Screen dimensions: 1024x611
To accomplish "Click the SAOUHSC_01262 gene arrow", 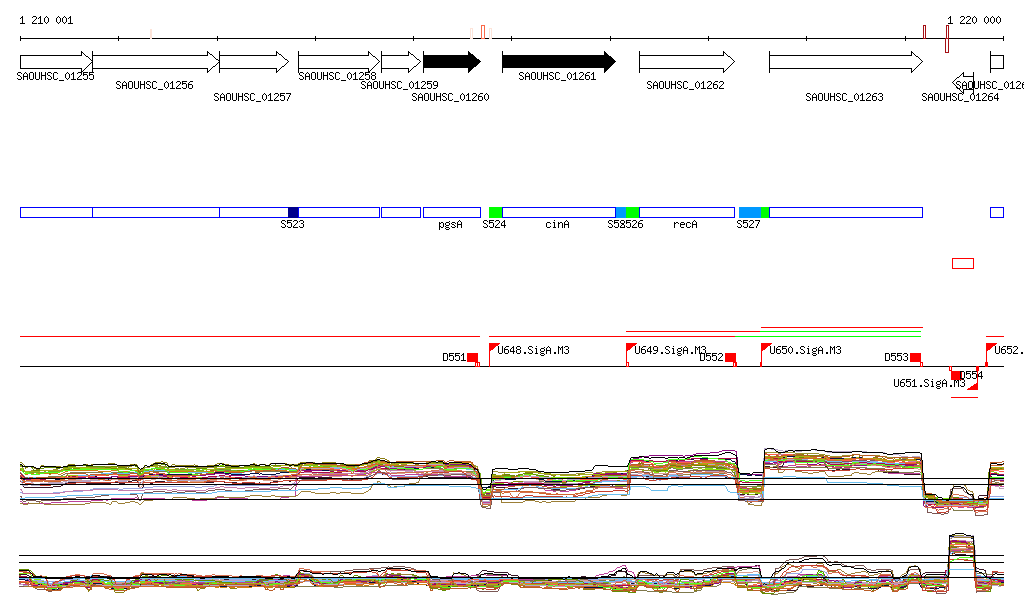I will tap(687, 62).
